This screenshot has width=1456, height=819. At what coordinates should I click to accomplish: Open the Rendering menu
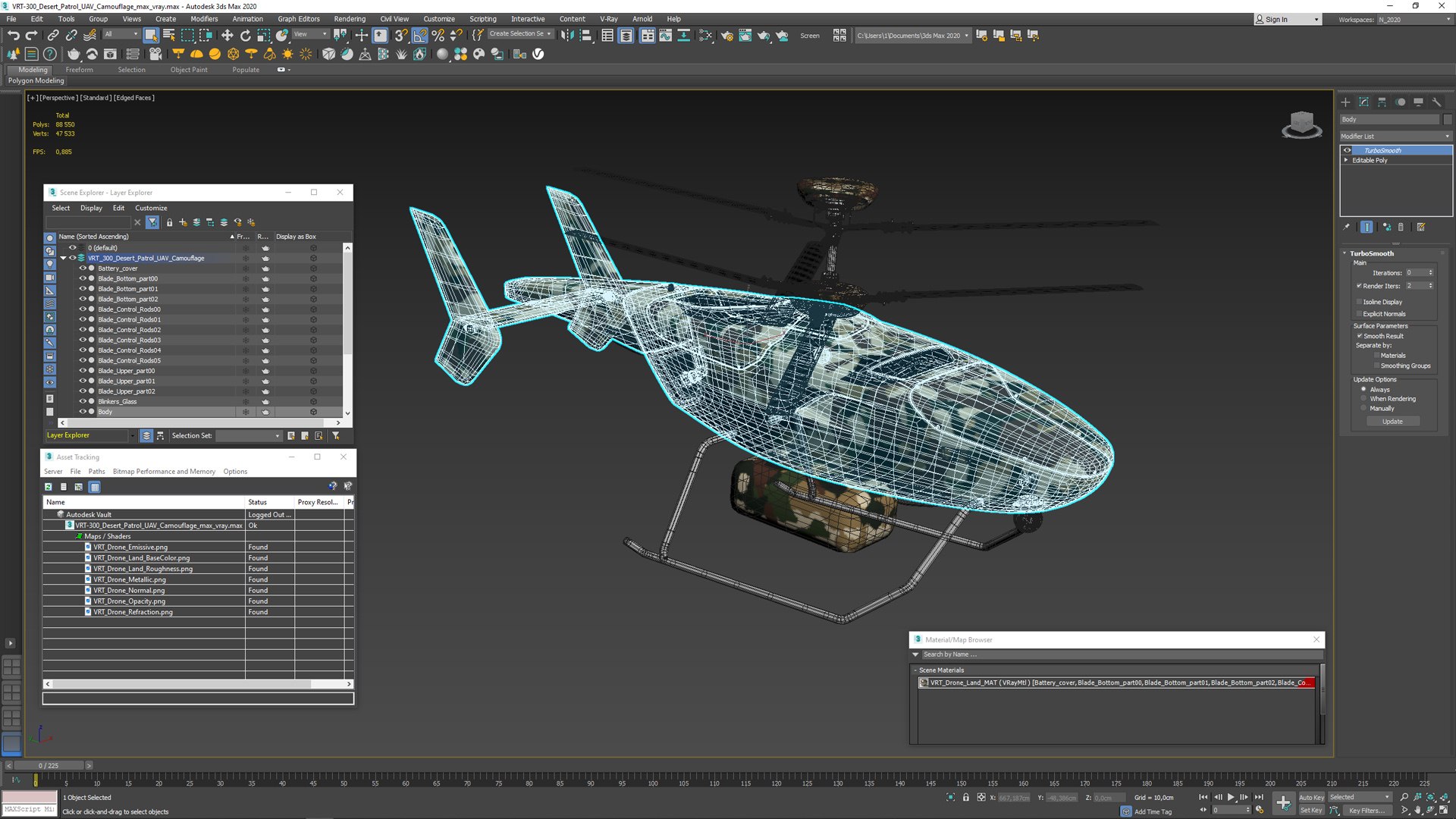tap(350, 19)
